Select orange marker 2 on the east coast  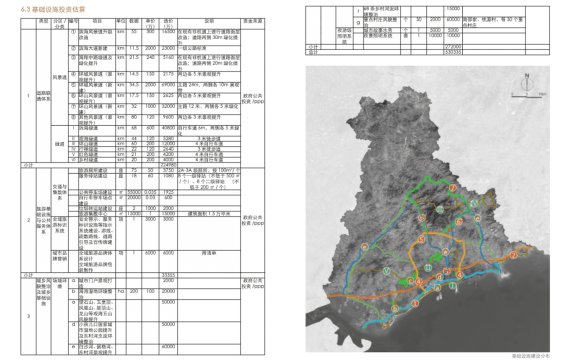513,255
